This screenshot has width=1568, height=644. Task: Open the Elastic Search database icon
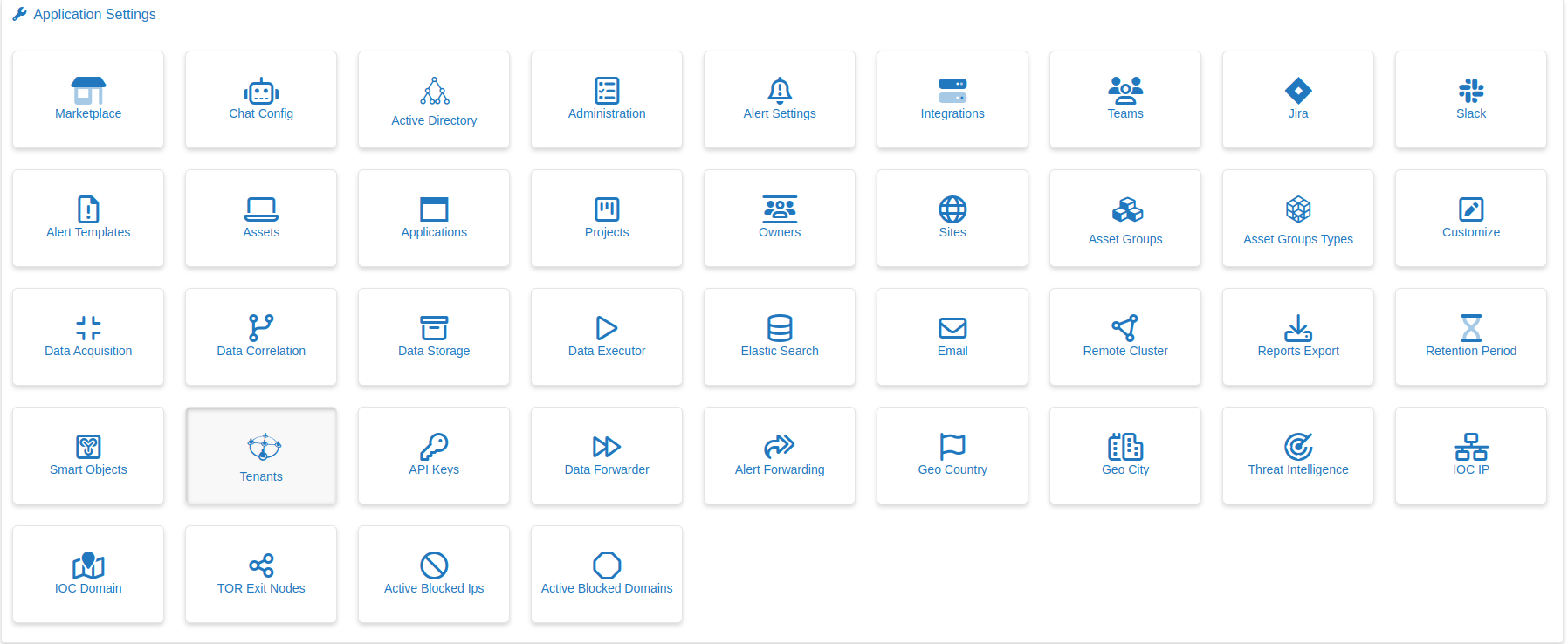(x=780, y=328)
